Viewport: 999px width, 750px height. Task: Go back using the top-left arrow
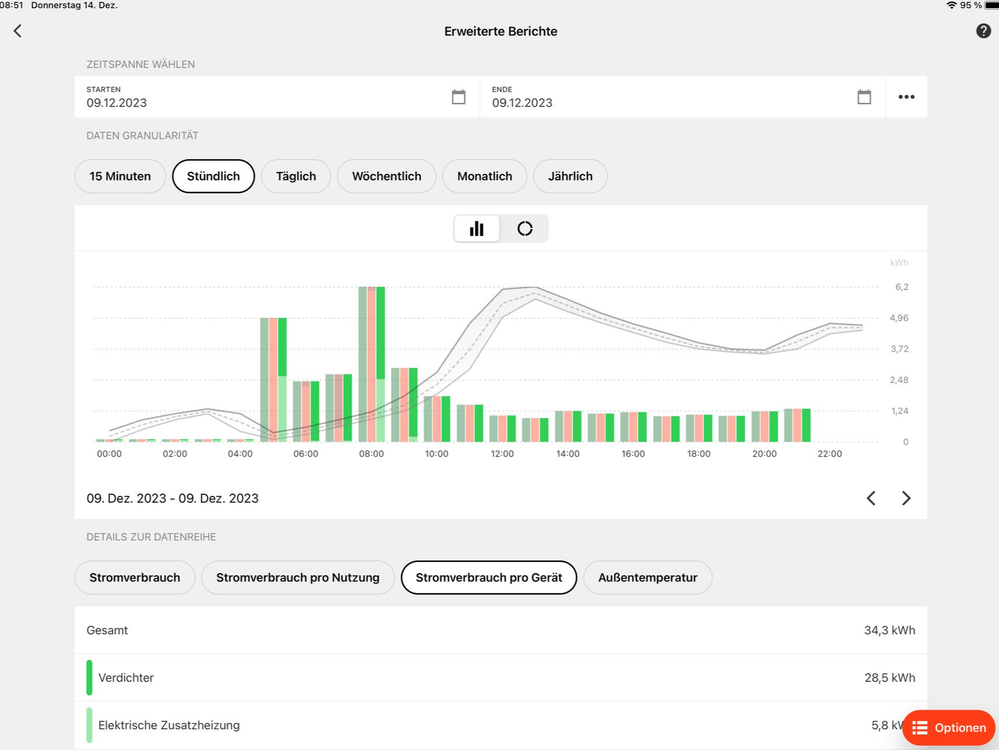17,31
